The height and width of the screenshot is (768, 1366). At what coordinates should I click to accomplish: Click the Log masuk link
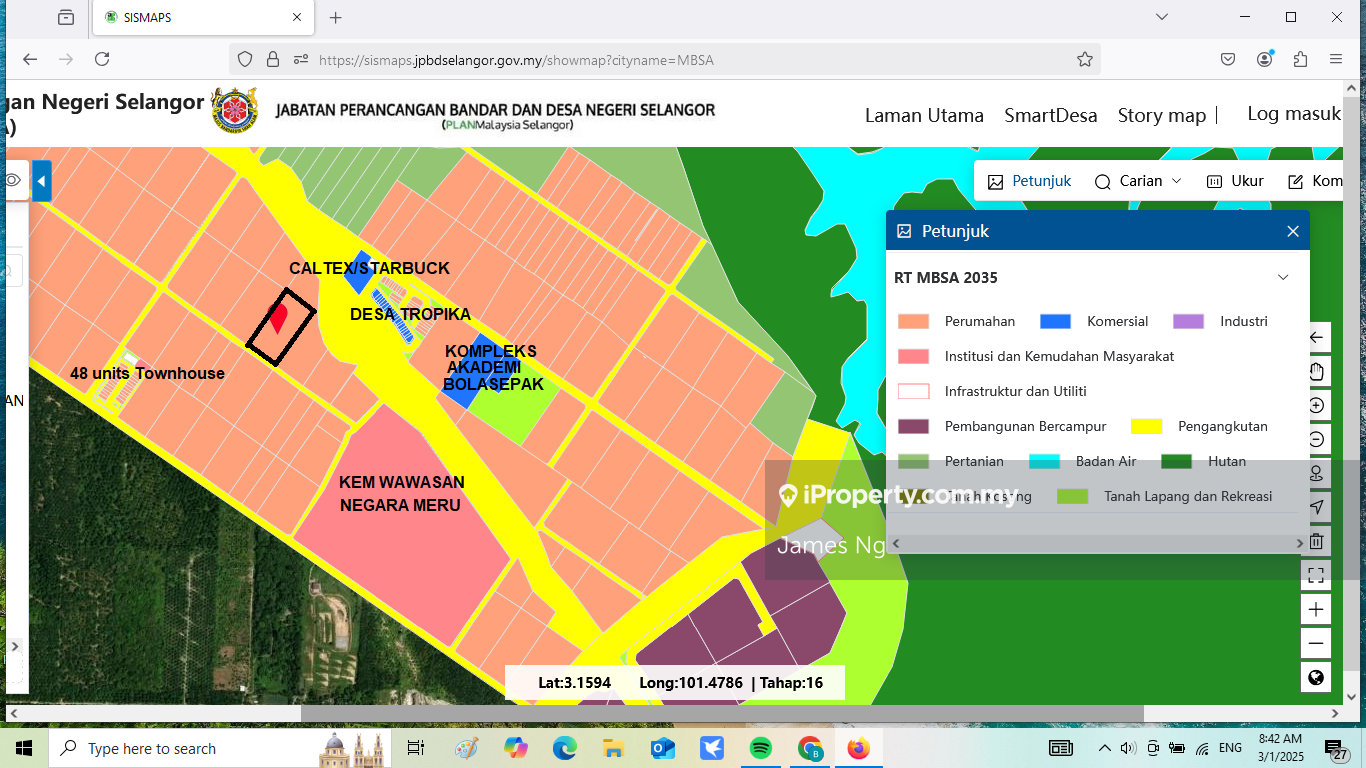(1293, 114)
